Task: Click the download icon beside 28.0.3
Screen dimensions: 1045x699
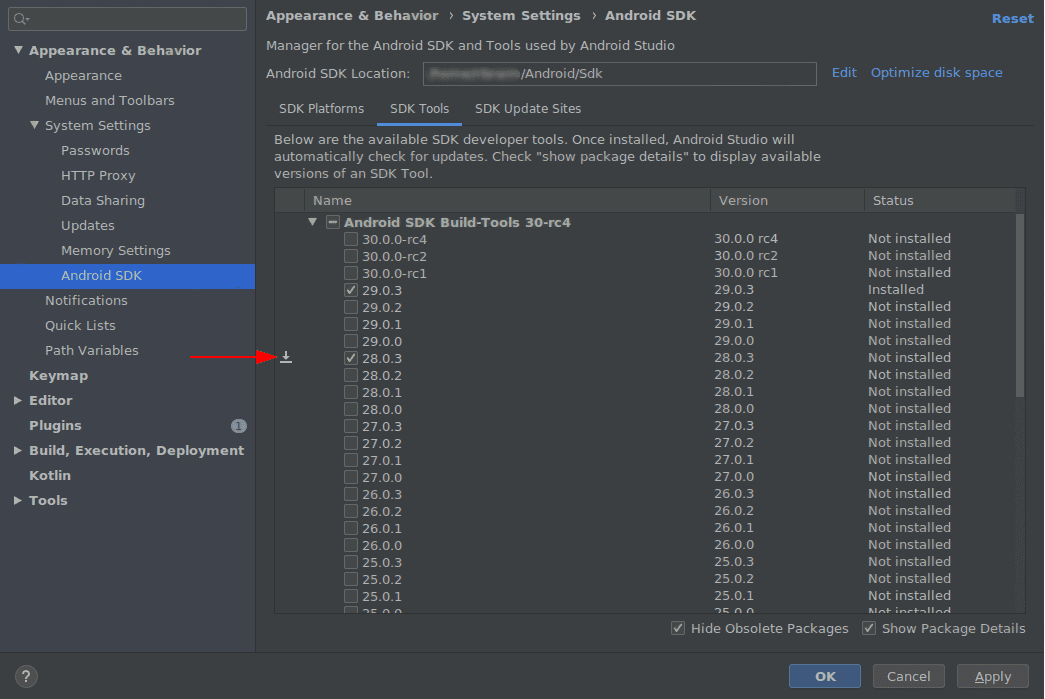Action: (286, 357)
